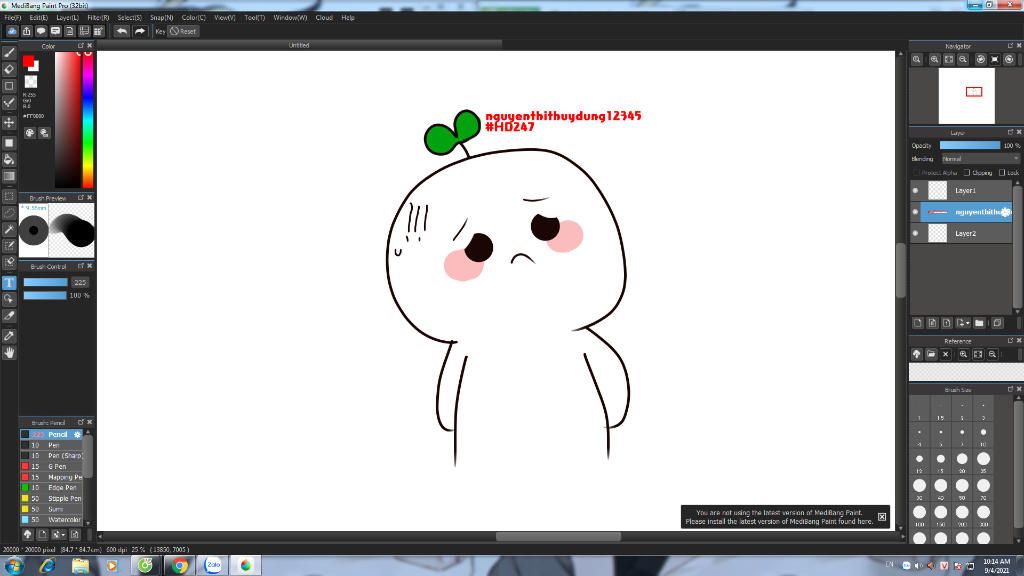Click the foreground red color swatch
The image size is (1024, 576).
[28, 61]
